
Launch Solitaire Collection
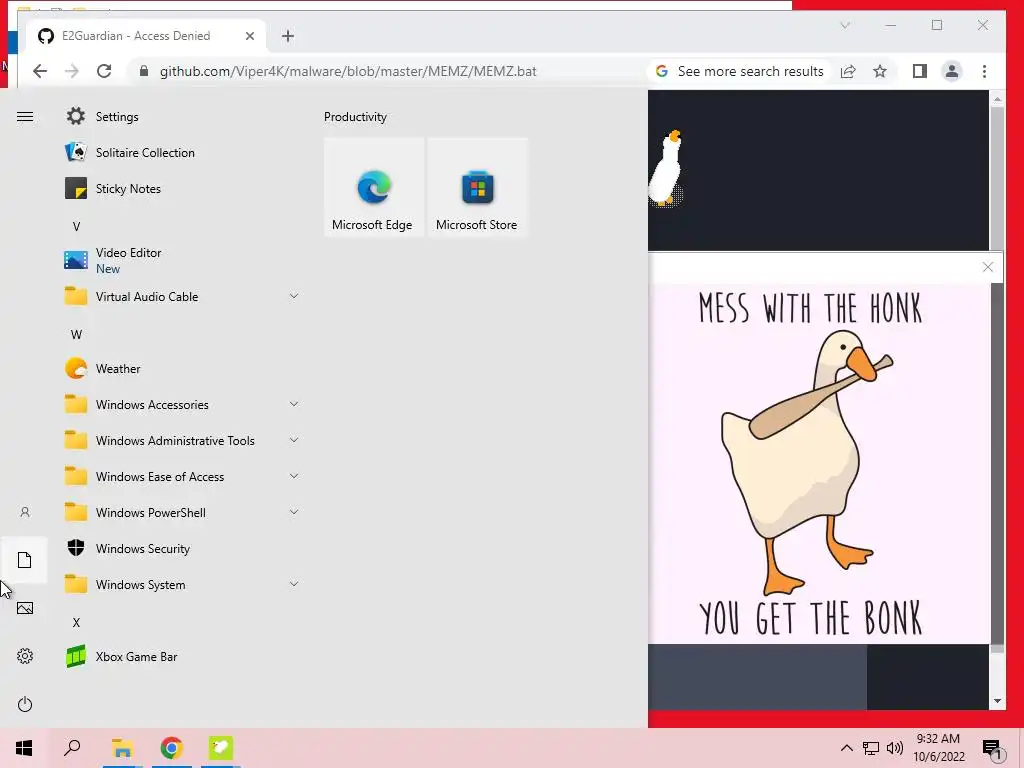click(x=183, y=153)
